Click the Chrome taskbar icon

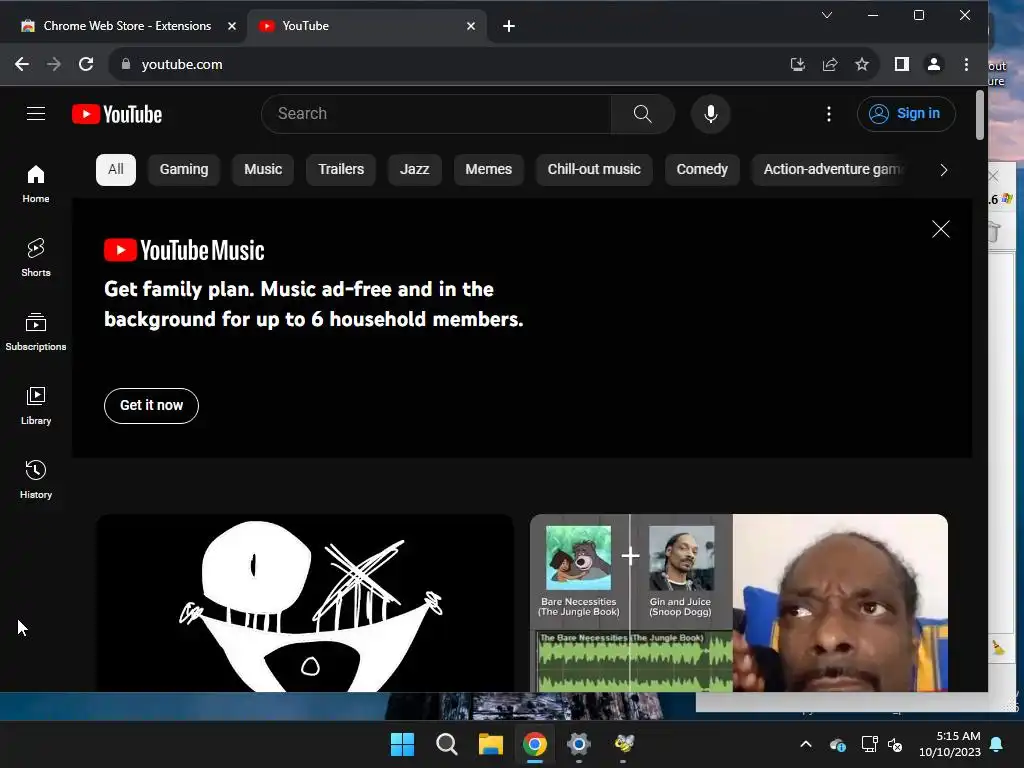tap(535, 744)
